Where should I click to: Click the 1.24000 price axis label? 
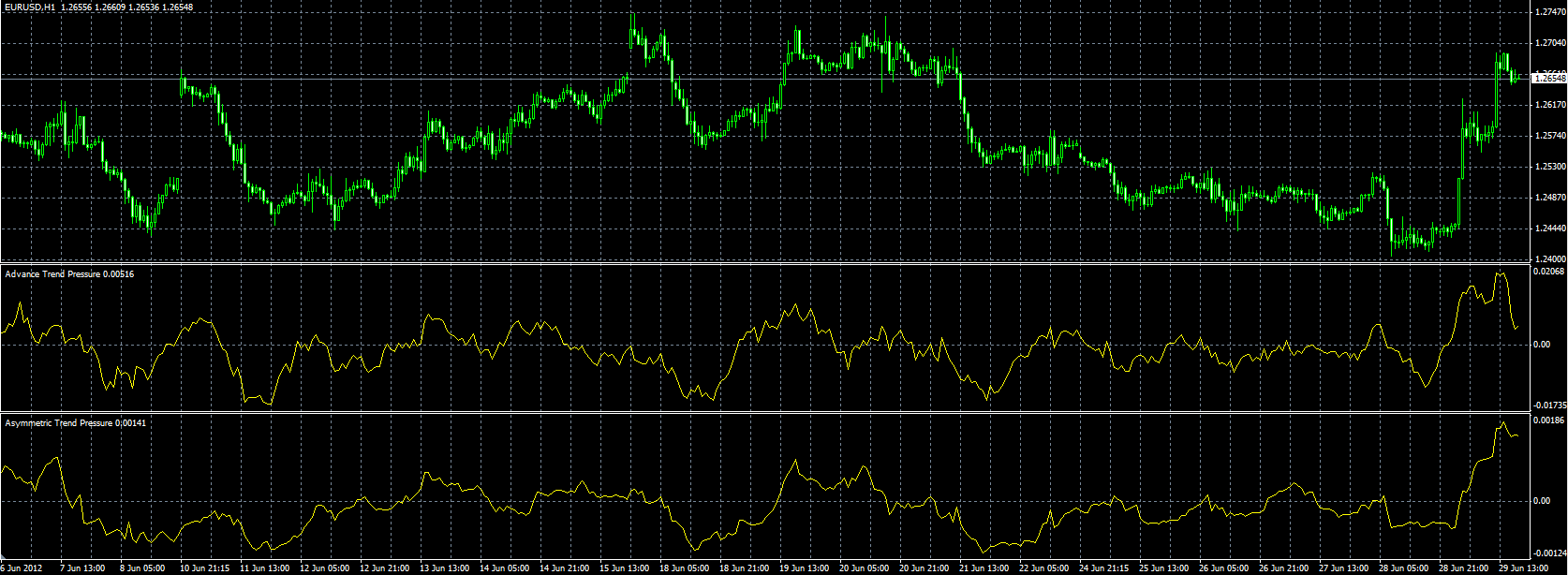tap(1548, 259)
